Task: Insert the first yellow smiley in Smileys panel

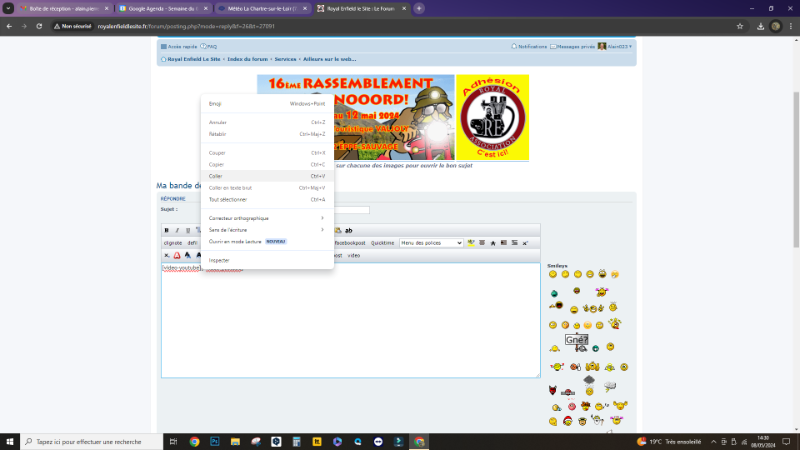Action: [553, 274]
